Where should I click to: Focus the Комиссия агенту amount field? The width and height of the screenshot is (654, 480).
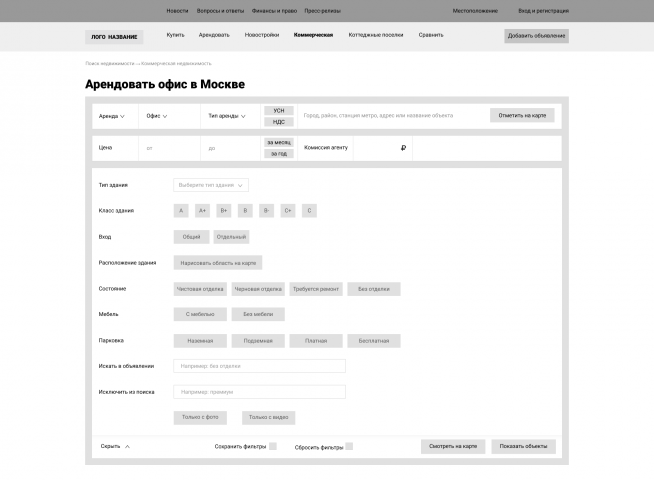point(383,148)
